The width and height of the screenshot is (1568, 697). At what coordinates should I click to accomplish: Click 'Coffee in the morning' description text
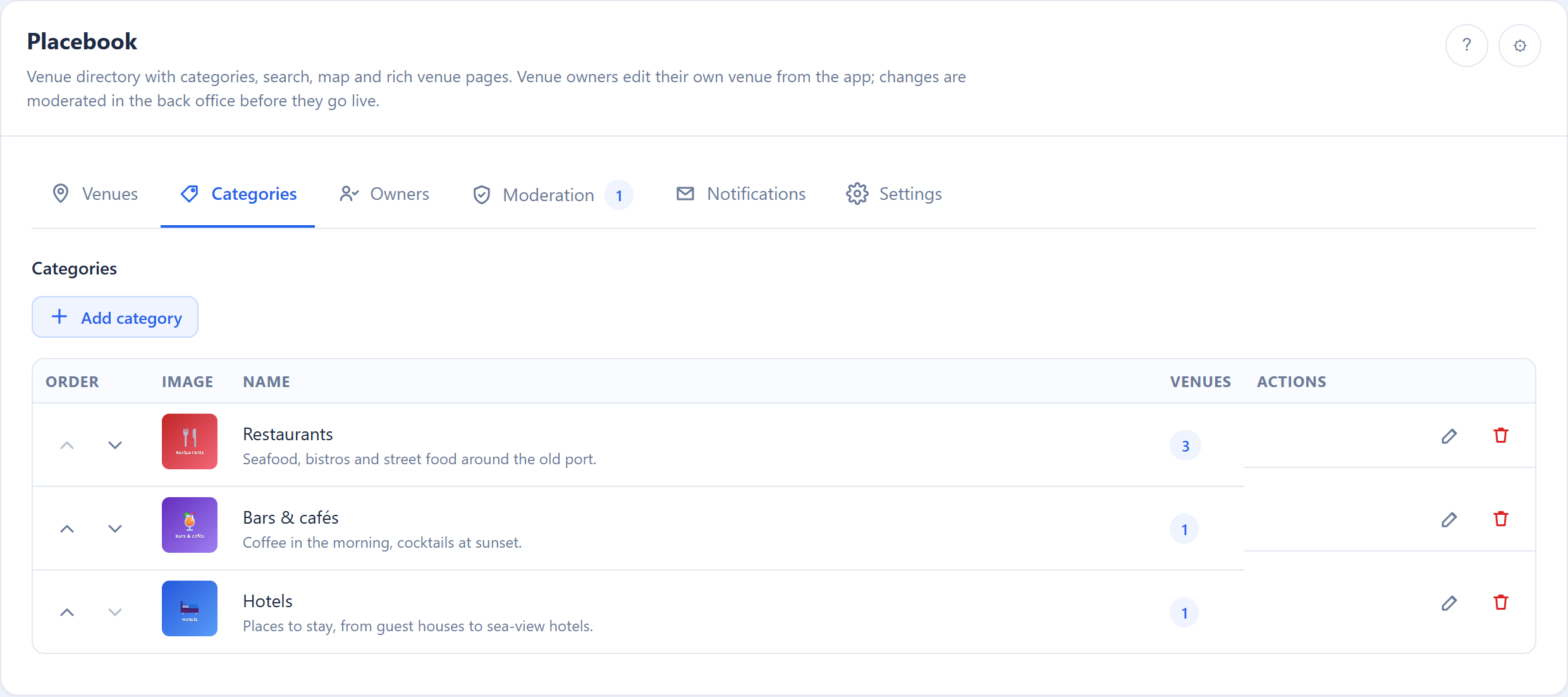pyautogui.click(x=382, y=543)
